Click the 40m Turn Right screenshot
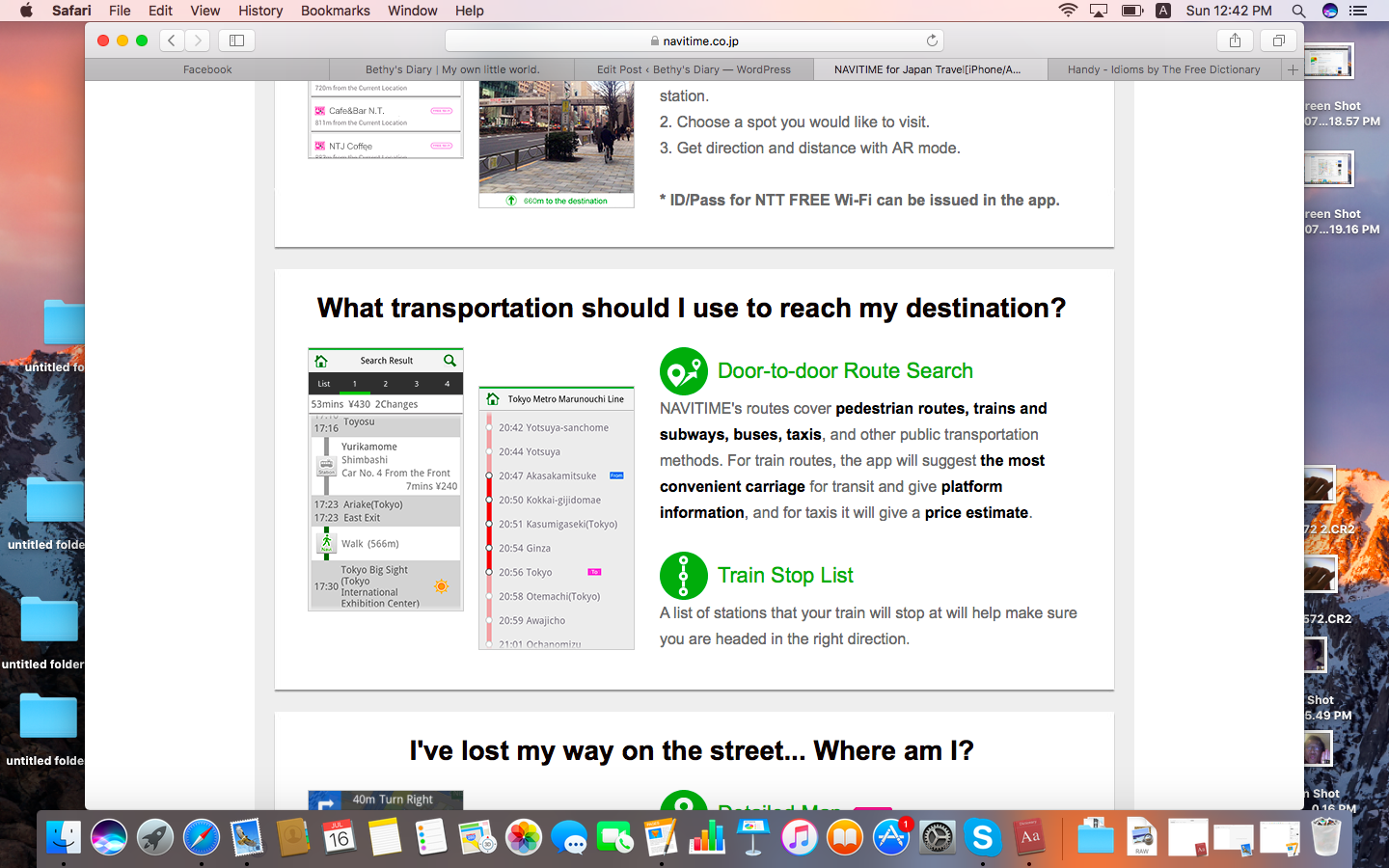Viewport: 1389px width, 868px height. (x=386, y=800)
